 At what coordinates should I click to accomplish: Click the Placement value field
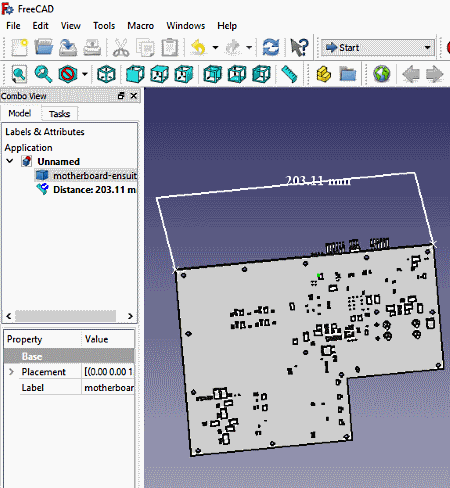[x=108, y=372]
